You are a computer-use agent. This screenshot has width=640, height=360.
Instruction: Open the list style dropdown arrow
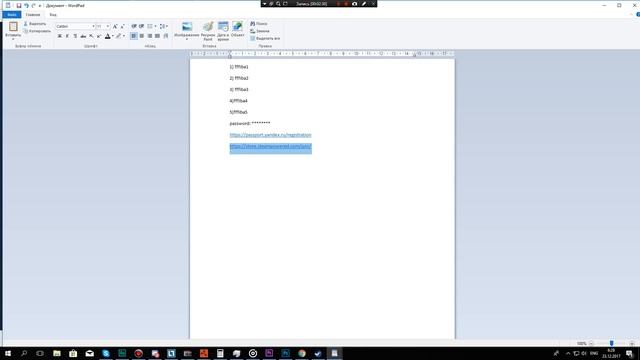pos(155,26)
